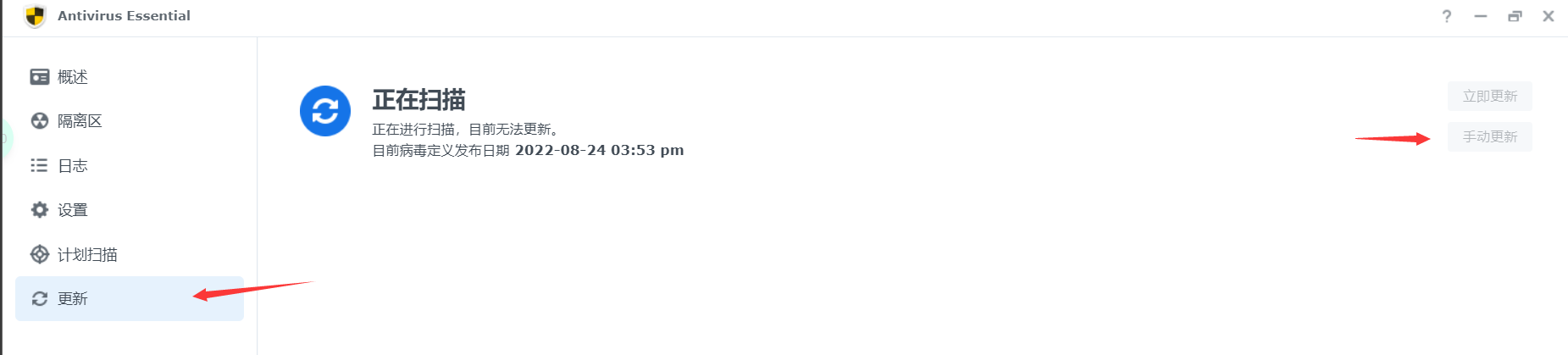Select the 隔离区 quarantine radiation icon

point(40,121)
